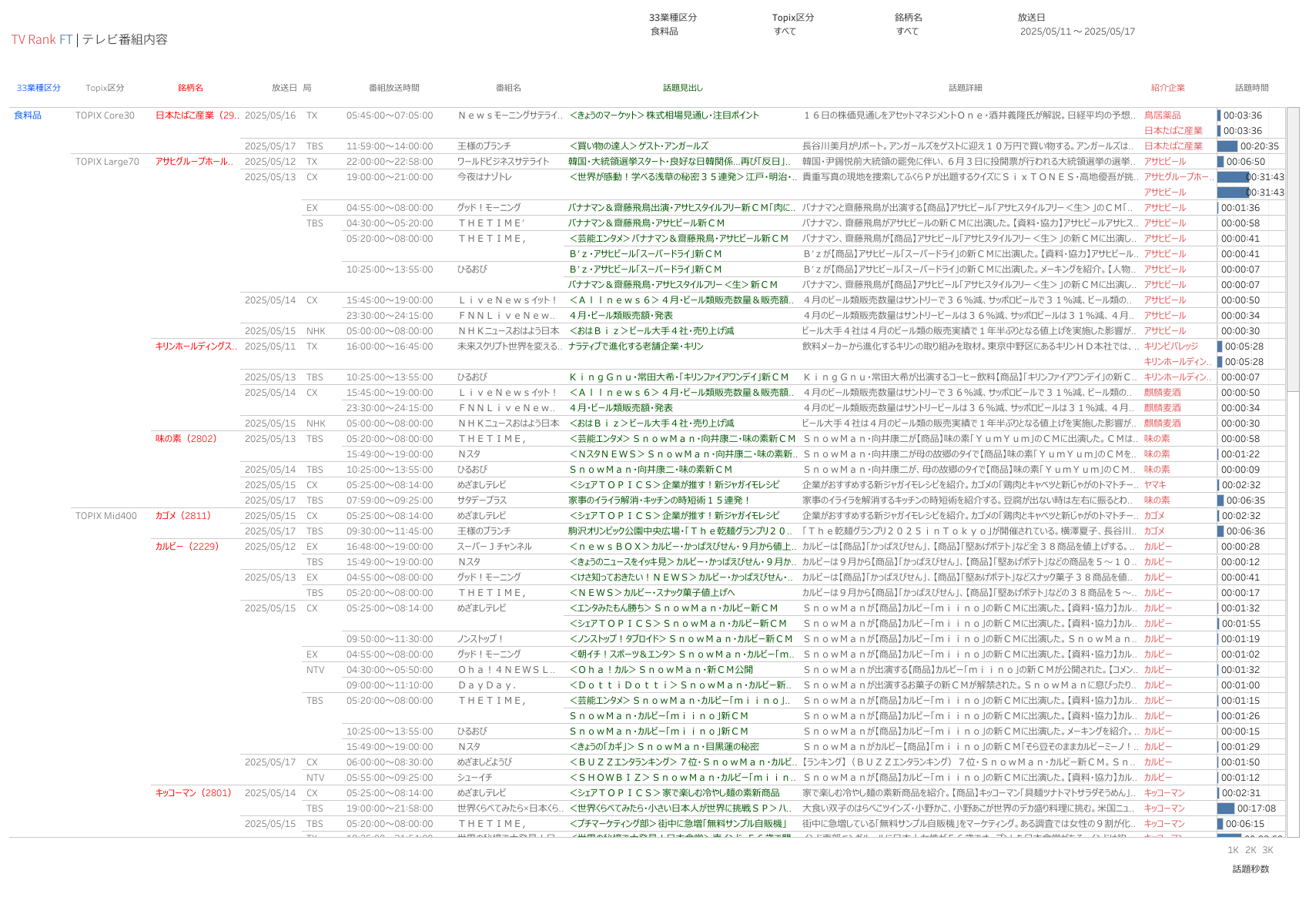Select the 話題見出し column header
Image resolution: width=1309 pixels, height=924 pixels.
(x=683, y=88)
